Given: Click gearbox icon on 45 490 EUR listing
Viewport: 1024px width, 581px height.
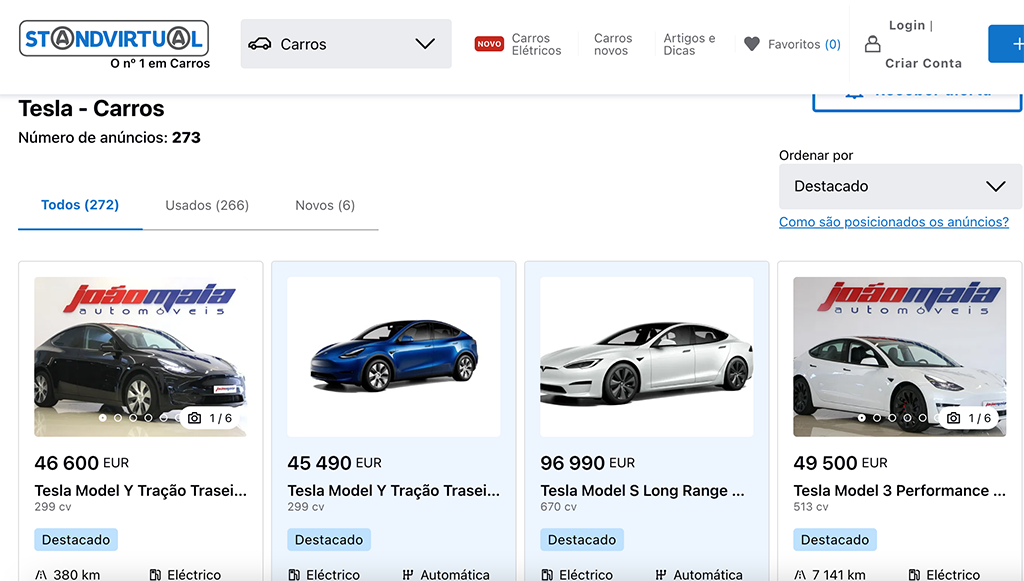Looking at the screenshot, I should [x=408, y=575].
